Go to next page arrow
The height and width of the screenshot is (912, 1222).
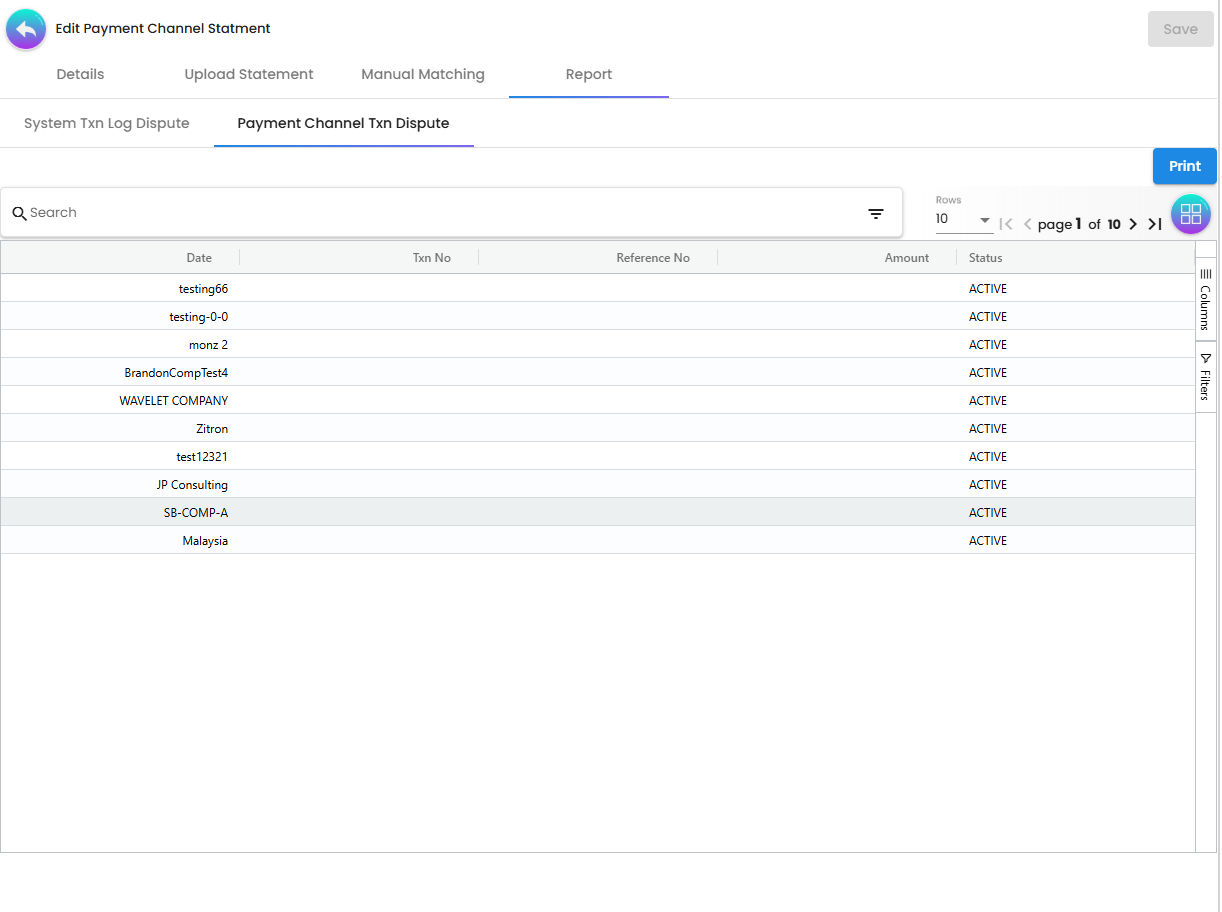tap(1133, 224)
